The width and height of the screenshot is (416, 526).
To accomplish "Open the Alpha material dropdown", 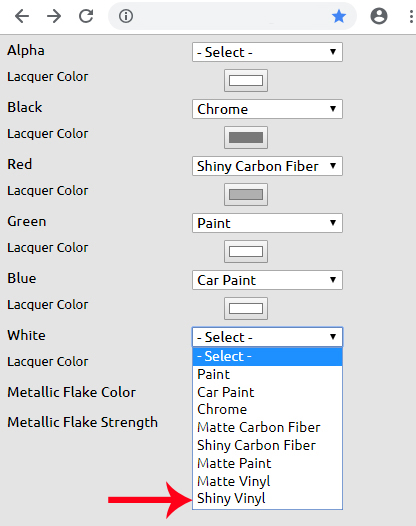I will [x=267, y=52].
